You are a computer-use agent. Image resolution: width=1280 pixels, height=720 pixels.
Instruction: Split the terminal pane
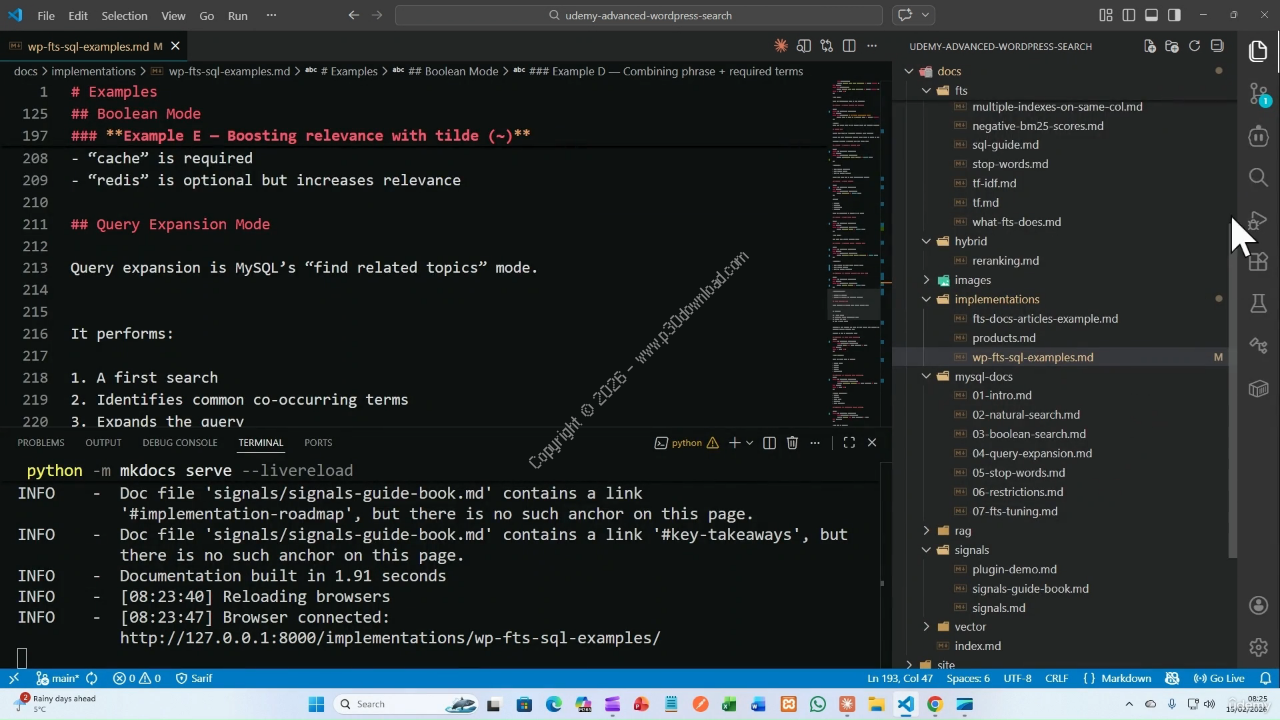(x=769, y=442)
